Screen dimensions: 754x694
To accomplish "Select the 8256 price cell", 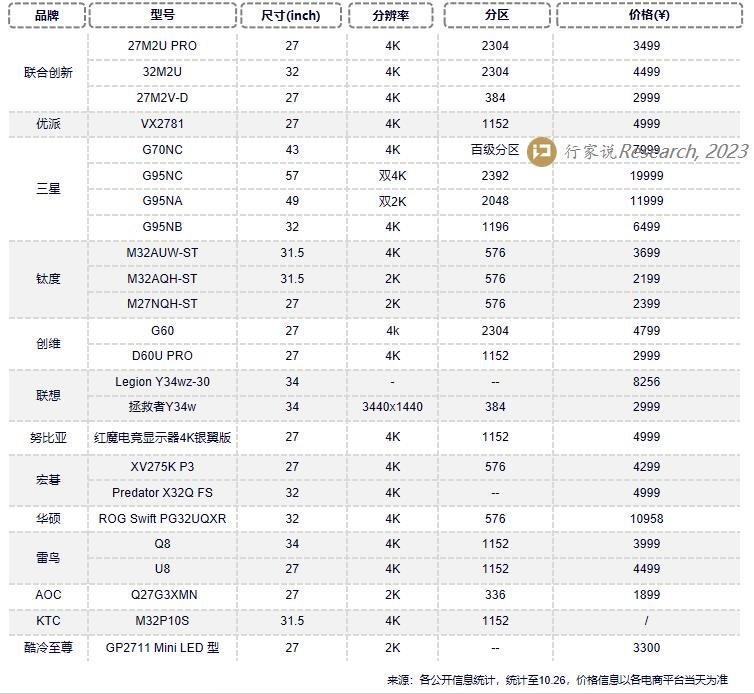I will pos(647,382).
